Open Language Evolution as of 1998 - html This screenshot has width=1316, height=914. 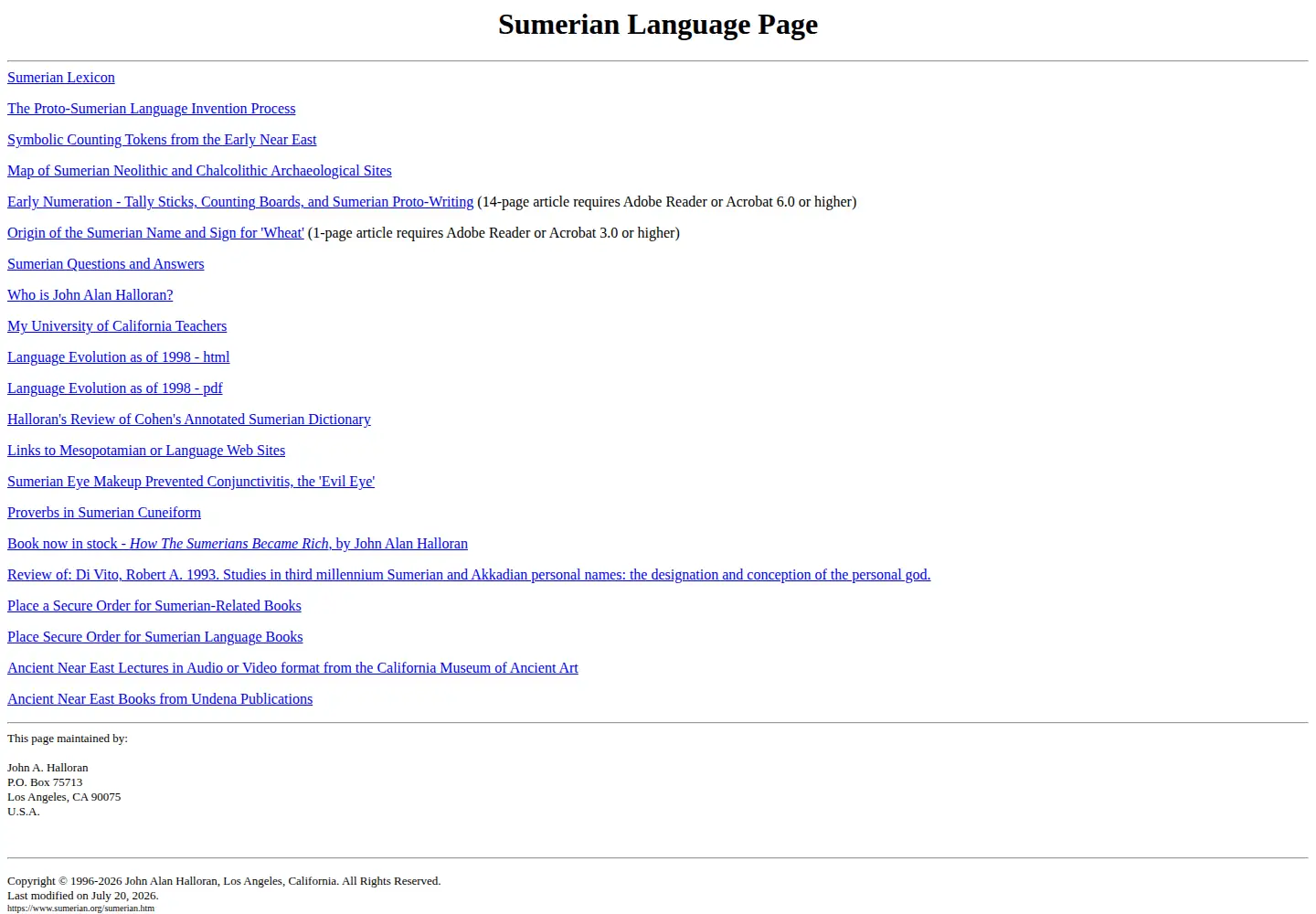tap(119, 357)
